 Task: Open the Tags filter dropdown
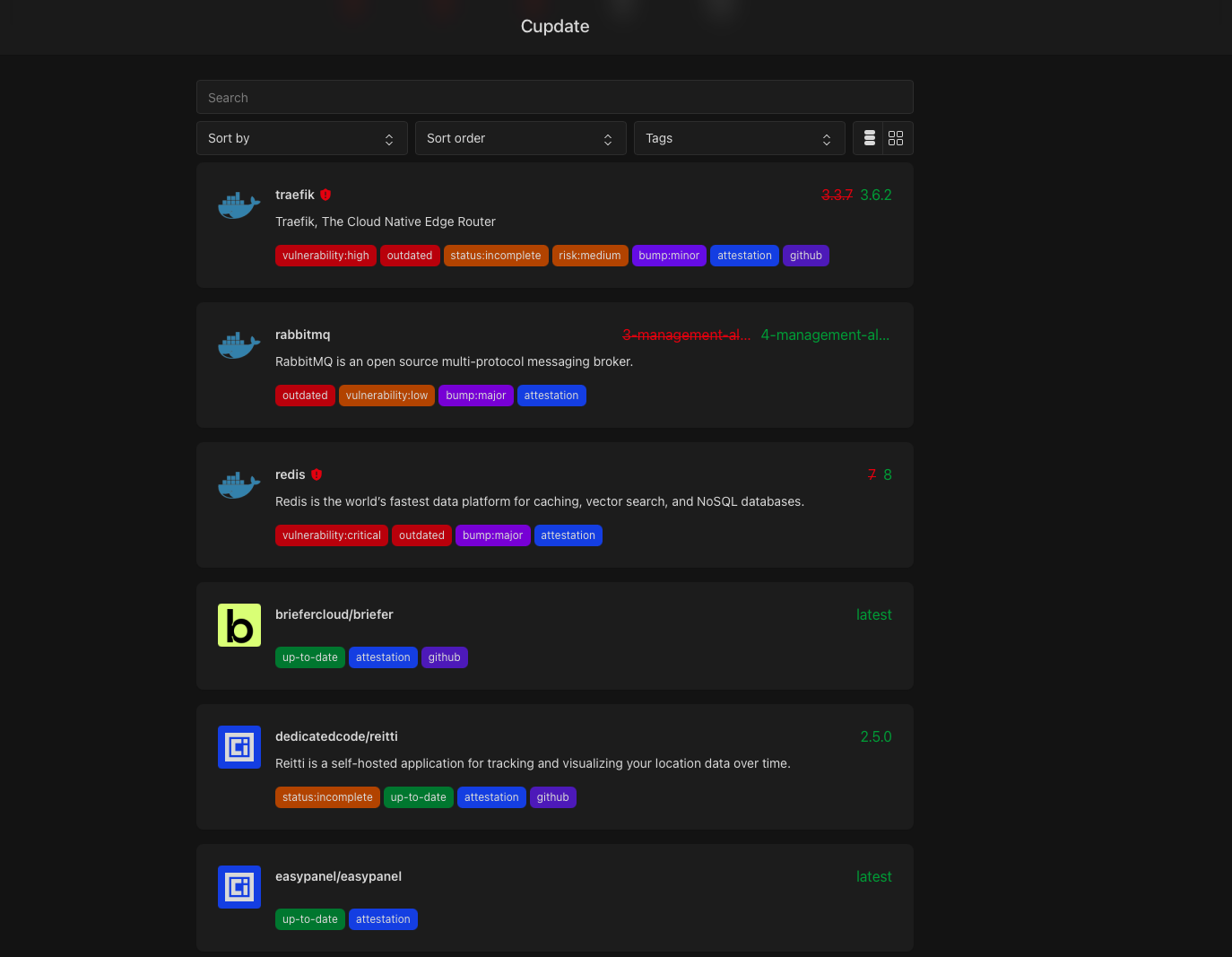click(x=740, y=138)
